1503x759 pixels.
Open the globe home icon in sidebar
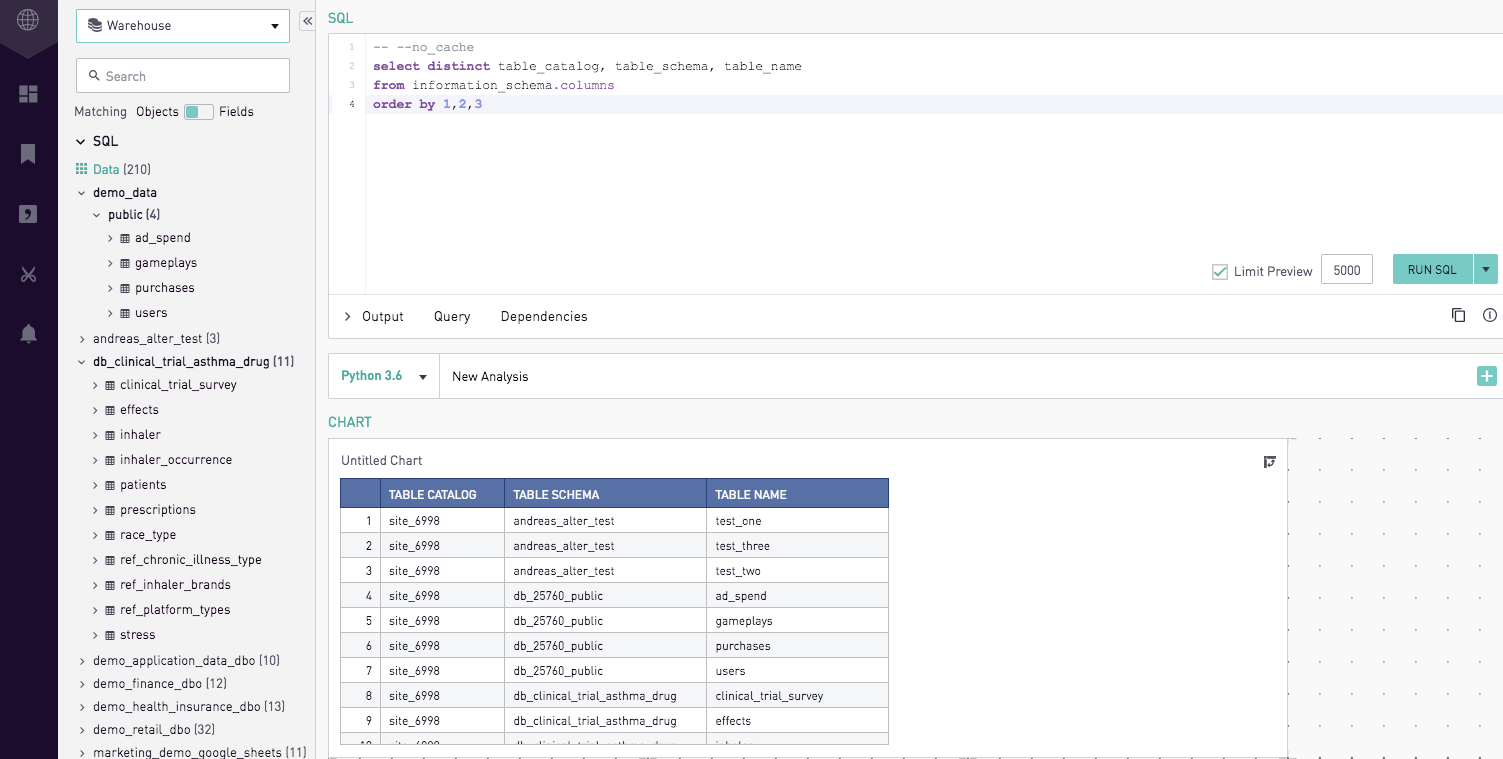click(28, 20)
